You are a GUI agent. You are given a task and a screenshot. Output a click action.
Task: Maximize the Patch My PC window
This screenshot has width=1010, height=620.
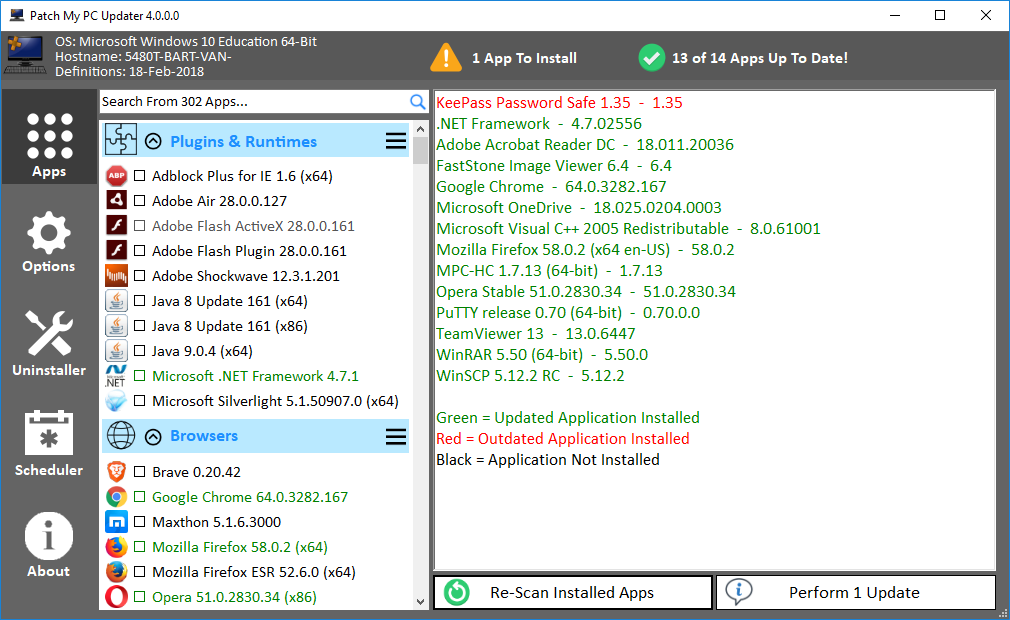tap(940, 15)
